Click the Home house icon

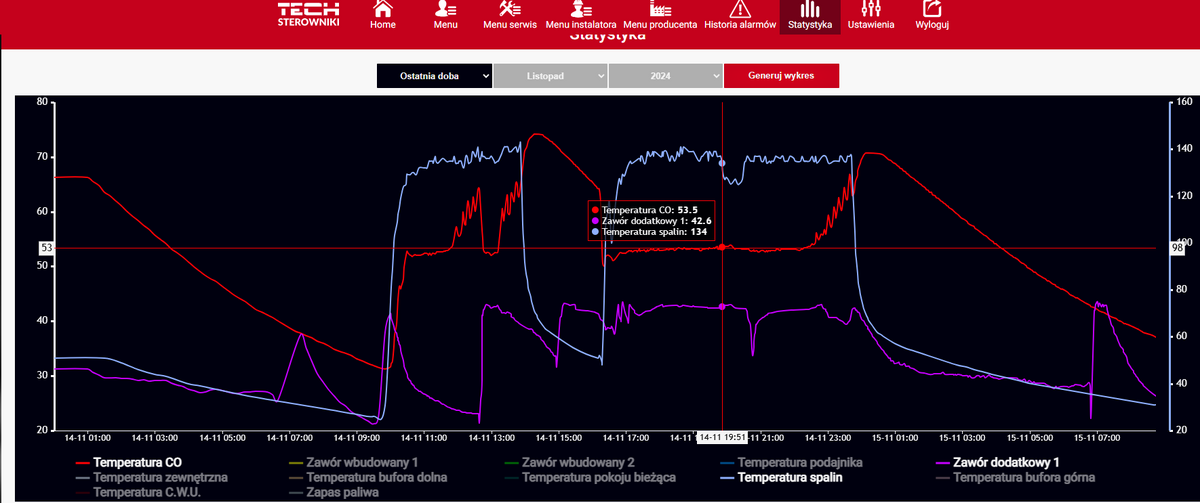383,9
